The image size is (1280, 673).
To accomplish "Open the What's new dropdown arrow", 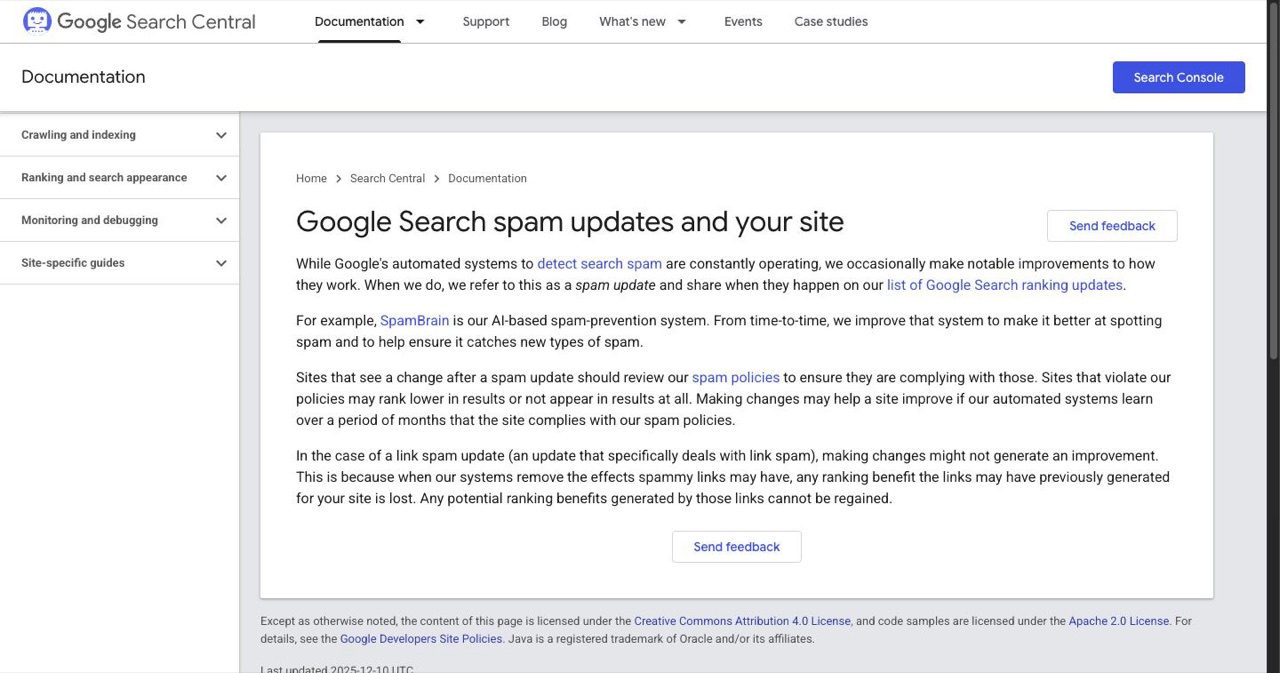I will [682, 21].
